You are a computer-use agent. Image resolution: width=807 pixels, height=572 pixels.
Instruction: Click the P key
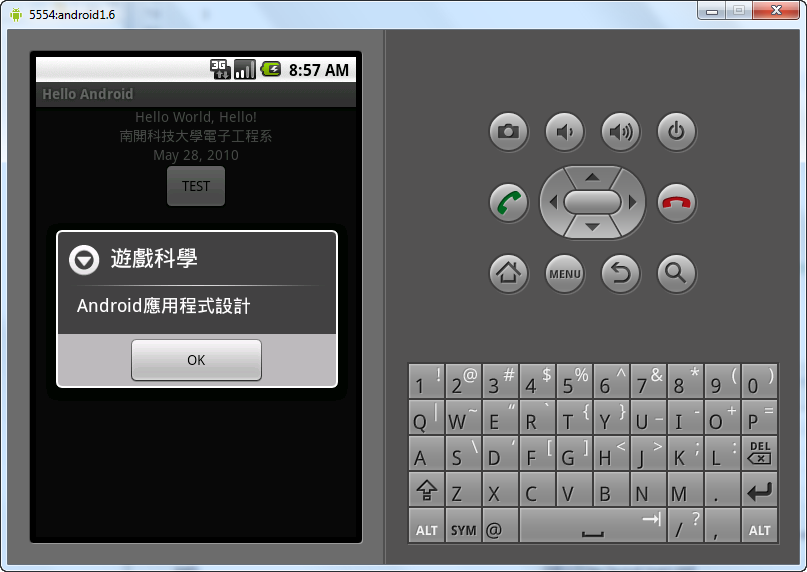tap(760, 417)
